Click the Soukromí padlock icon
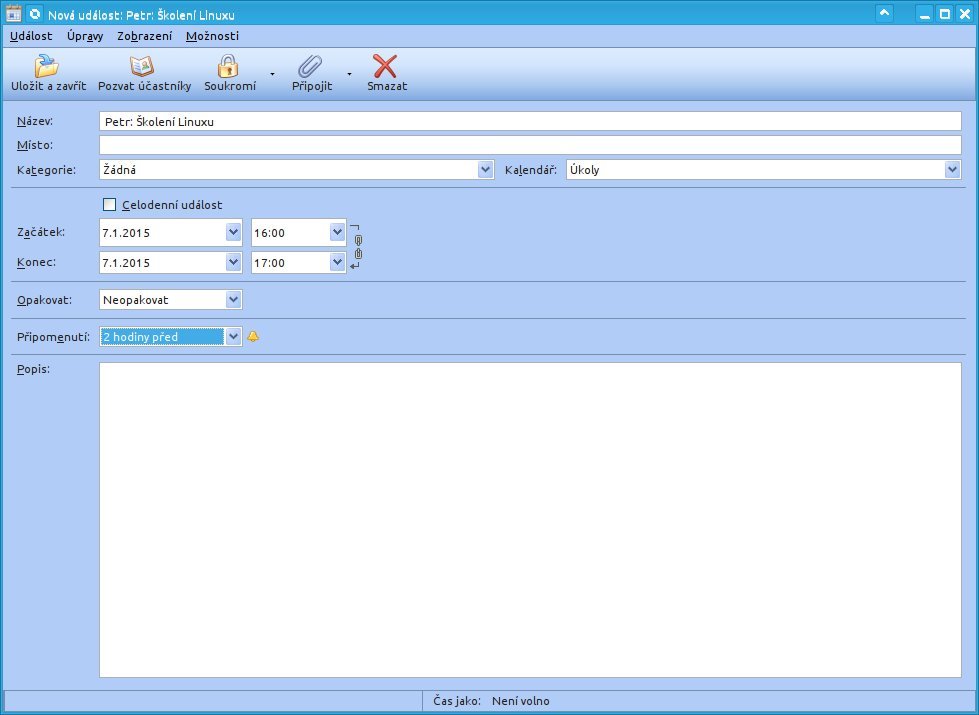 228,66
